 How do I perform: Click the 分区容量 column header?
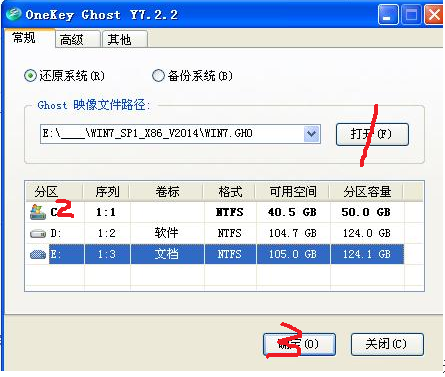click(367, 192)
